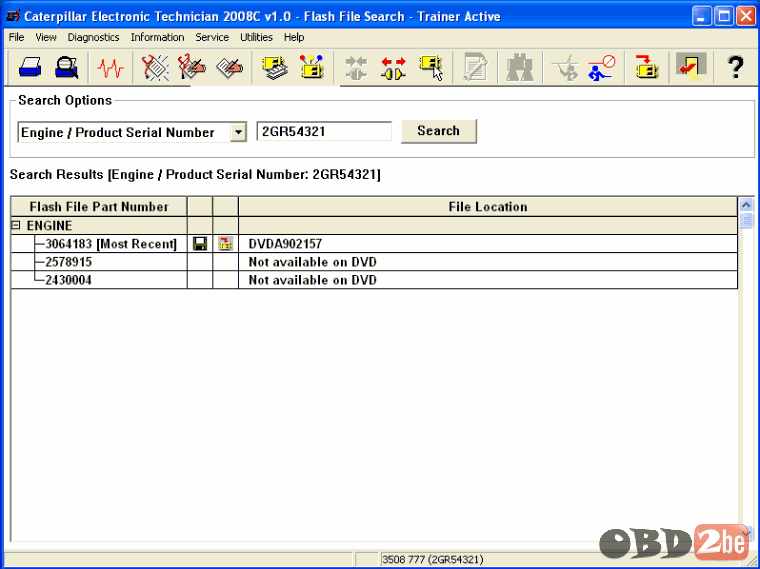Click the grayed Connect plug icon

click(x=356, y=67)
